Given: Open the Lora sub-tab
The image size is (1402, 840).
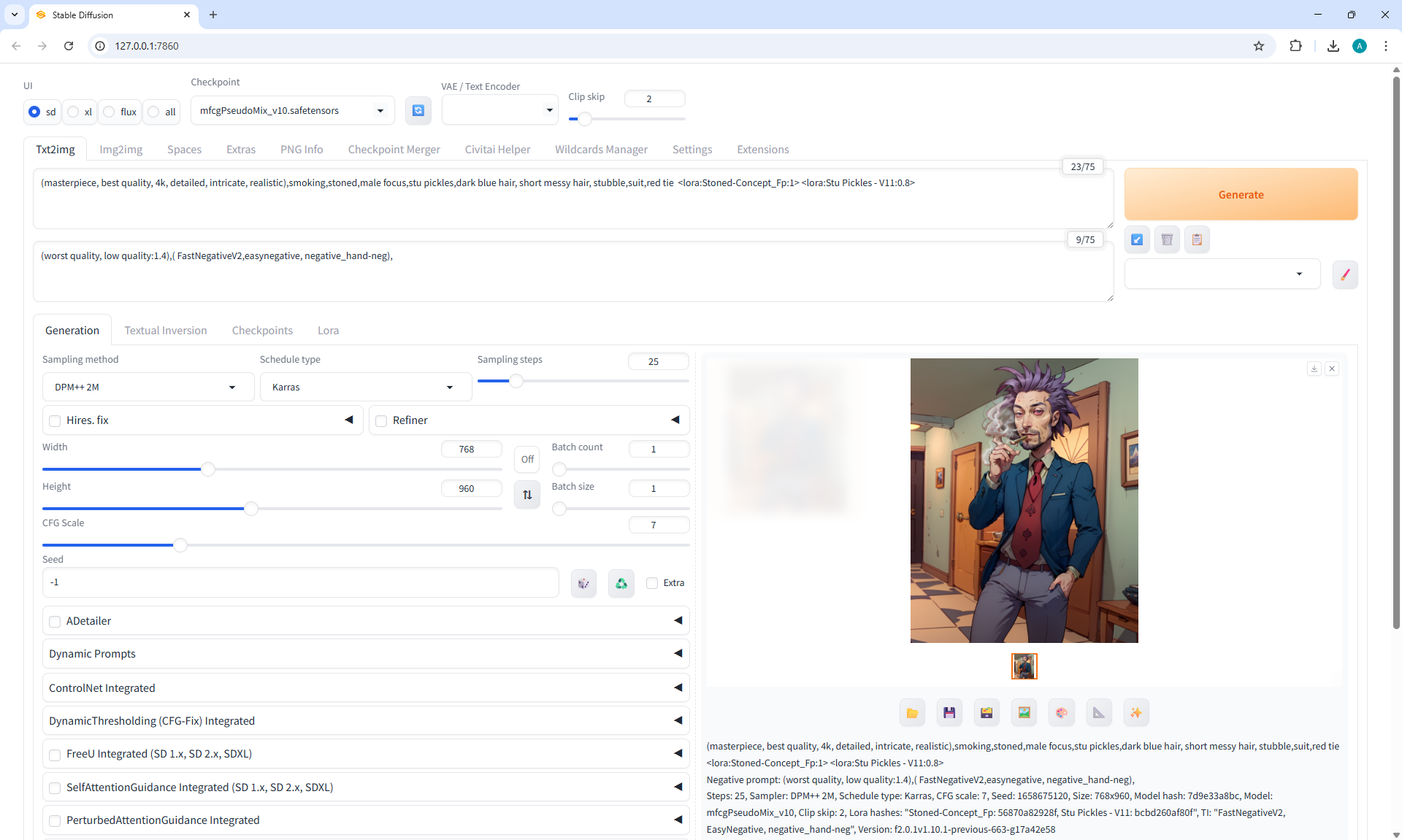Looking at the screenshot, I should click(328, 331).
